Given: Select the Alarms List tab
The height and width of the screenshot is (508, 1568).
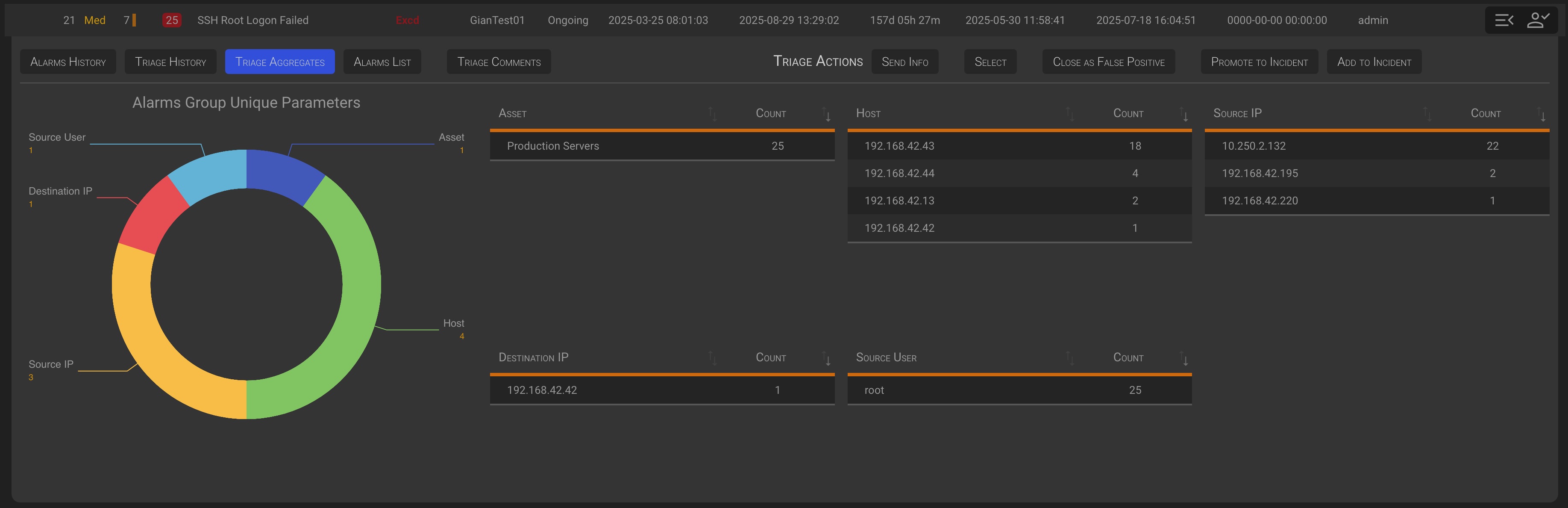Looking at the screenshot, I should pos(382,62).
